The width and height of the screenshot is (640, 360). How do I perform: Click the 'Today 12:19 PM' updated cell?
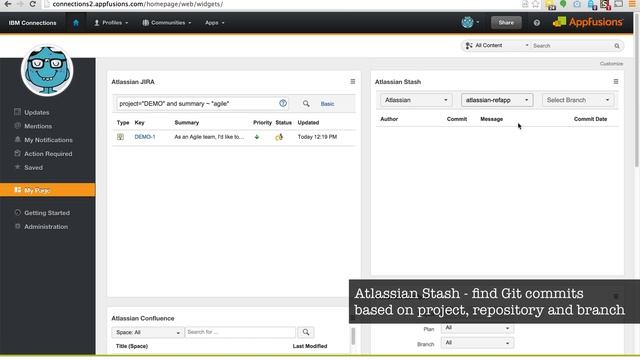[317, 137]
